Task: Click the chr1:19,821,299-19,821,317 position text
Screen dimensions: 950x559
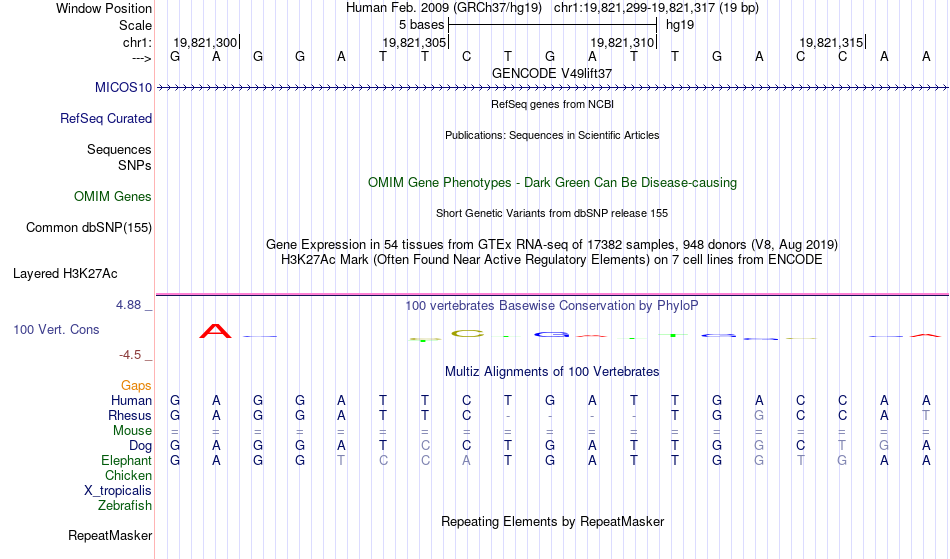Action: [657, 8]
